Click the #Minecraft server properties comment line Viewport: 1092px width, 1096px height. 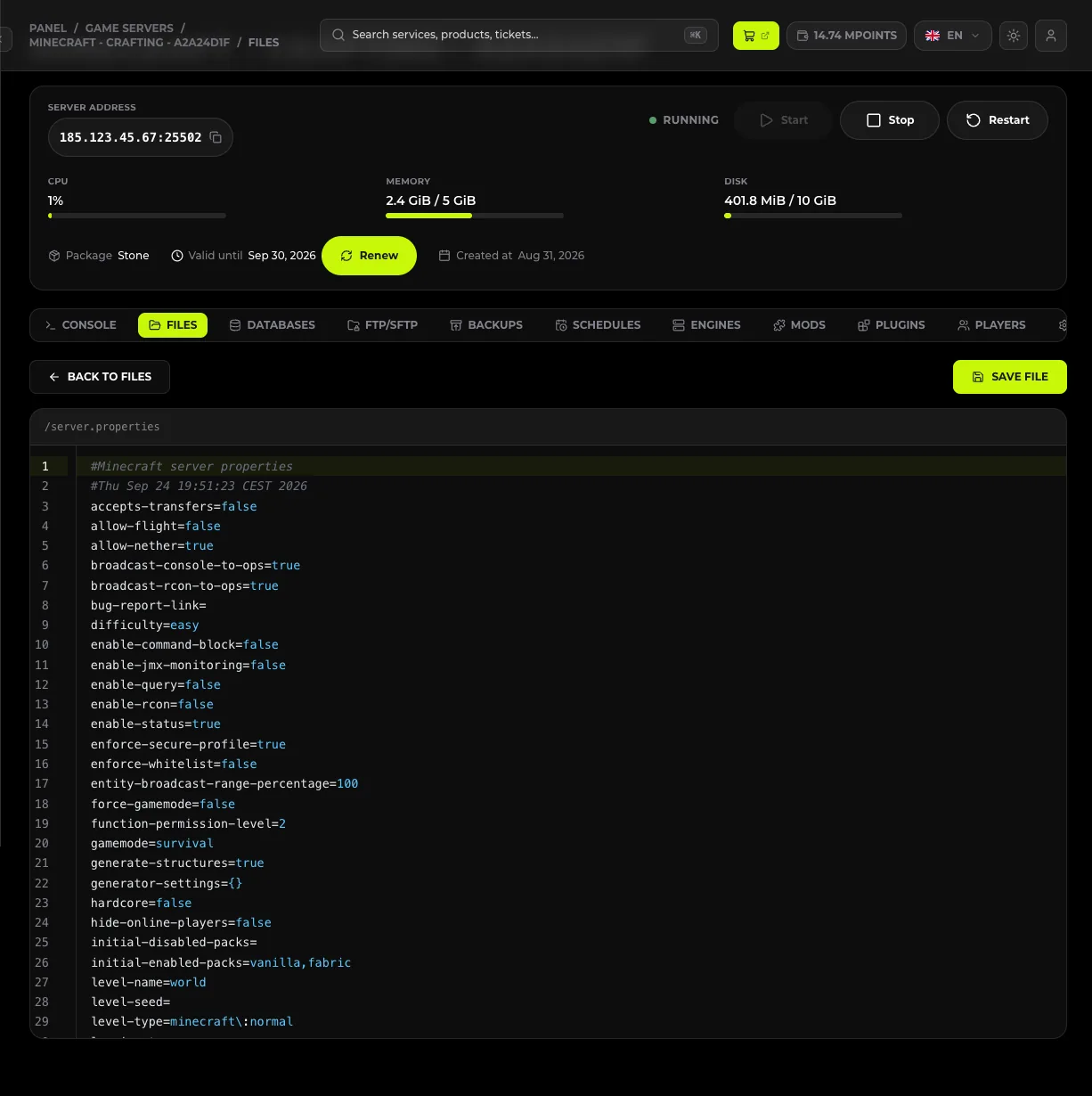(192, 466)
